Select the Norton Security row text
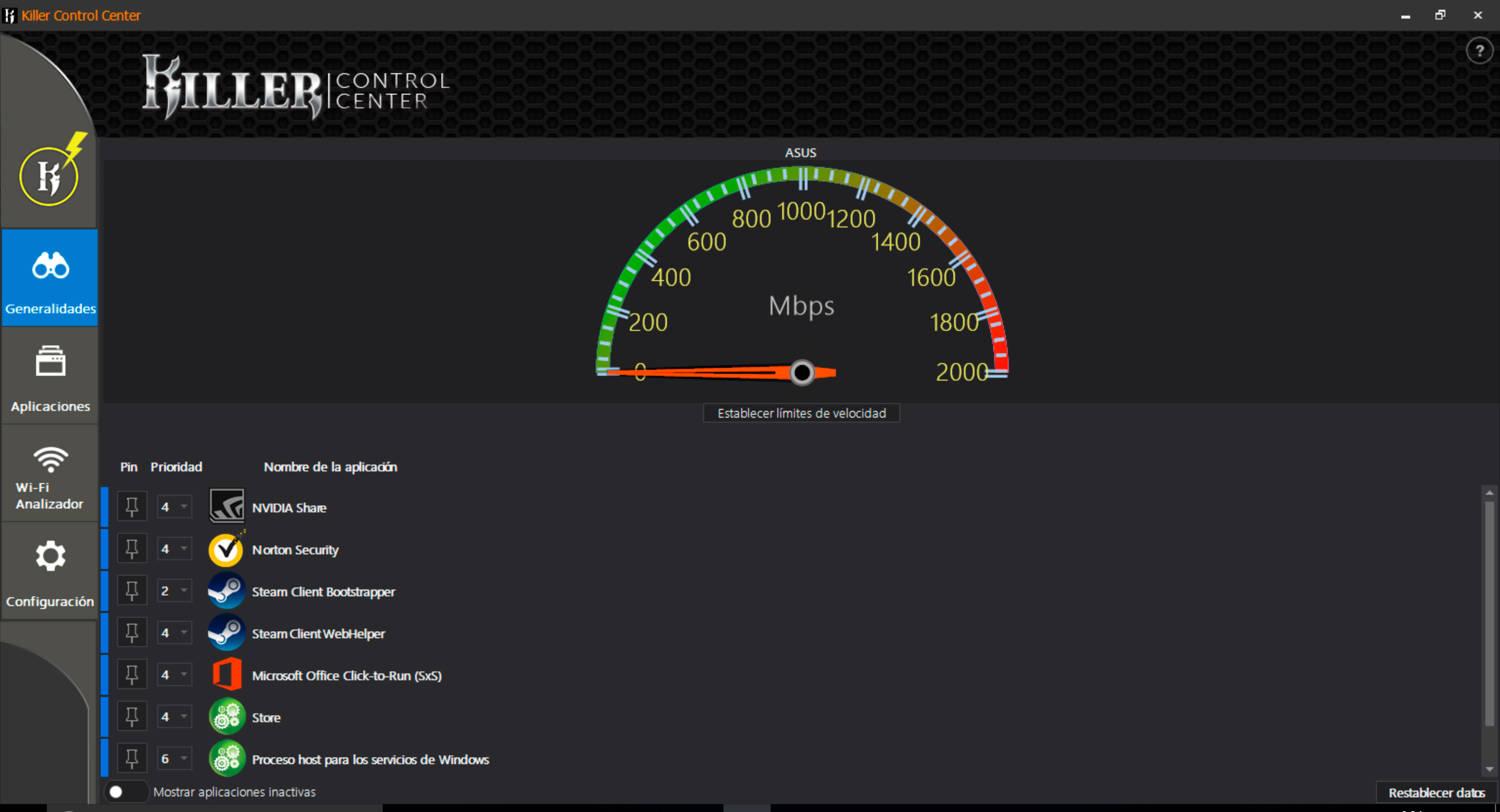Viewport: 1500px width, 812px height. pos(295,550)
